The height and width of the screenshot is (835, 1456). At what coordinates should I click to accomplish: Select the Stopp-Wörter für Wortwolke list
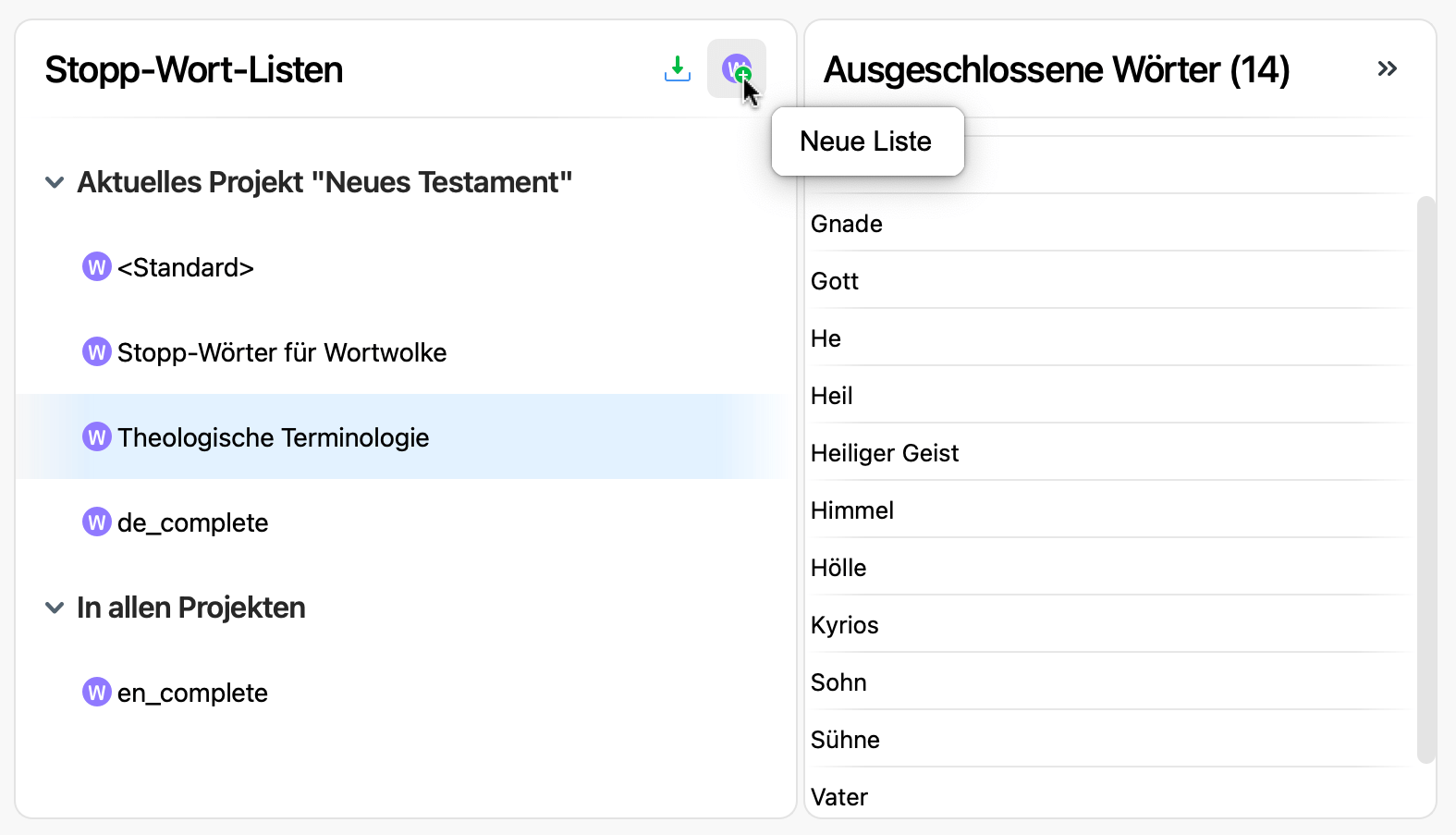pos(406,352)
